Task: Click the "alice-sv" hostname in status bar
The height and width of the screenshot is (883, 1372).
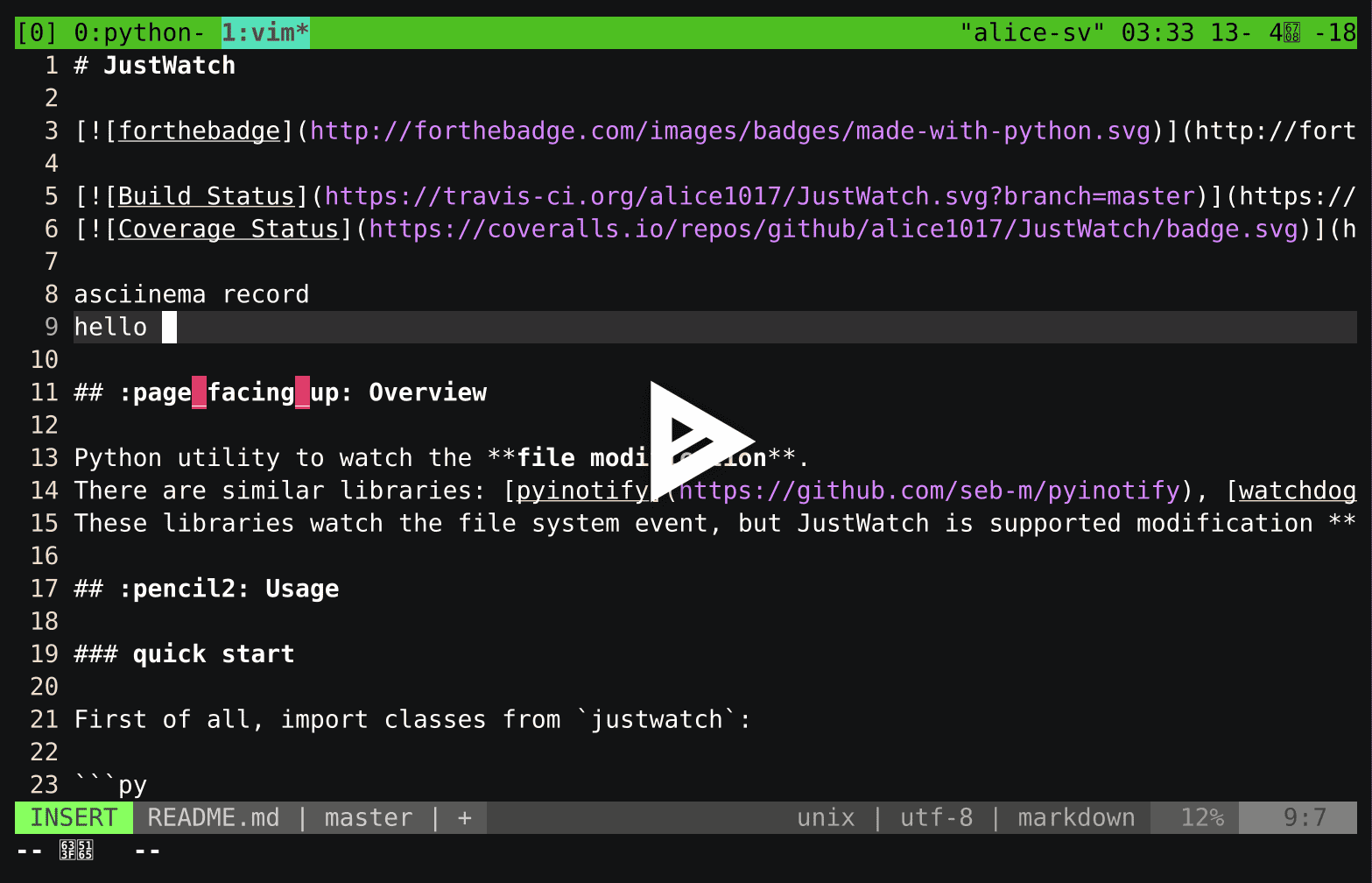Action: pos(1033,32)
